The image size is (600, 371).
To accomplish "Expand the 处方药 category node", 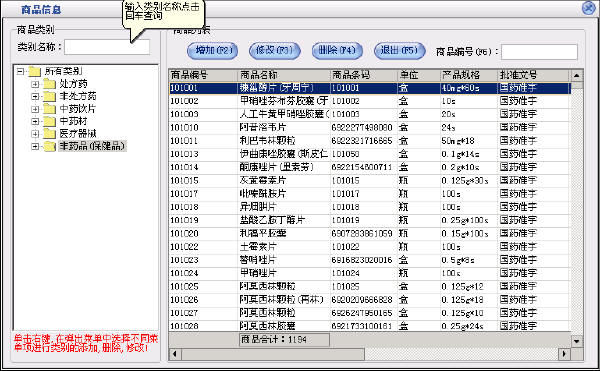I will click(35, 84).
